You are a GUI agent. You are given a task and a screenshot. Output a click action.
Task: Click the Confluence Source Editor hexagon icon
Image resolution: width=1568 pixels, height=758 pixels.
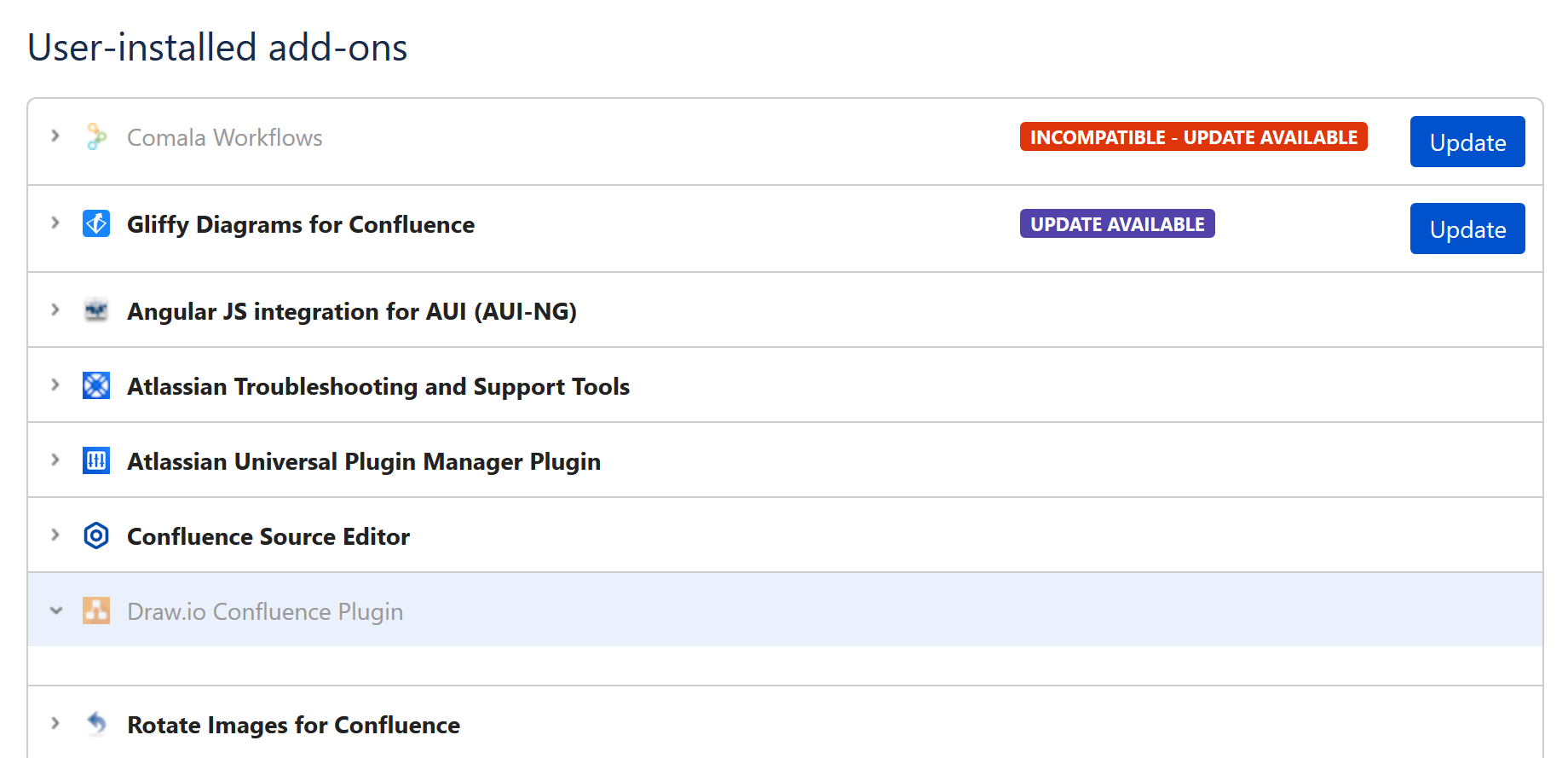[x=96, y=535]
